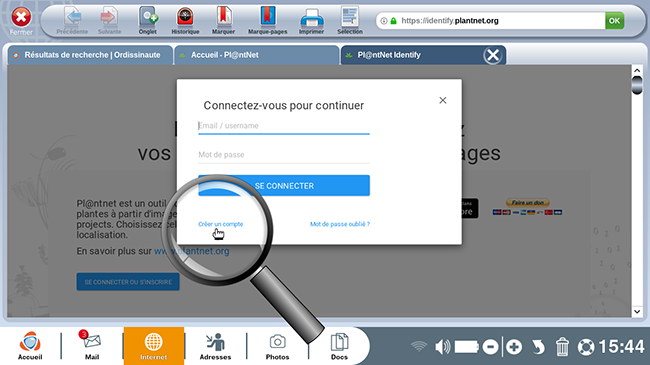Click the battery status icon
The image size is (650, 365).
click(x=466, y=346)
